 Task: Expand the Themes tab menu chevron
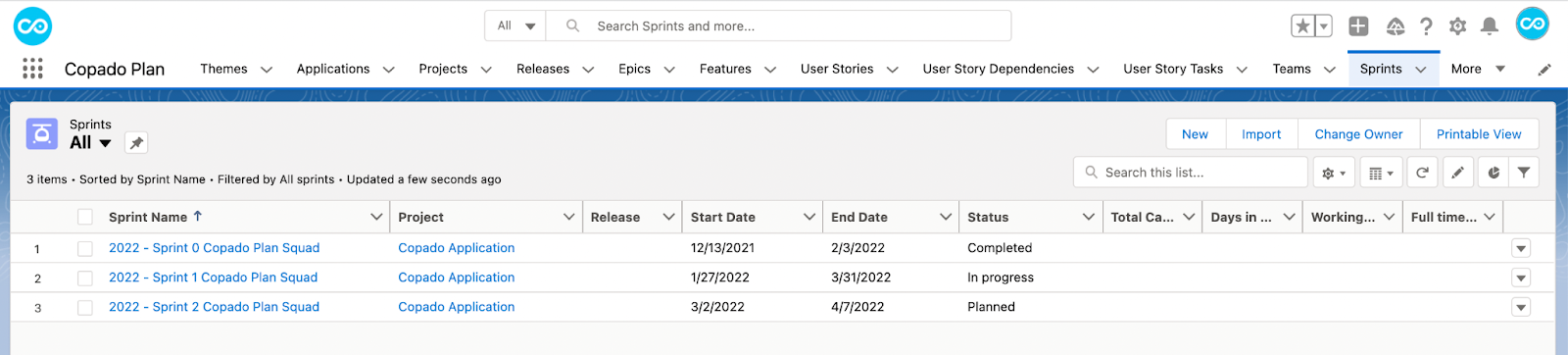click(266, 70)
